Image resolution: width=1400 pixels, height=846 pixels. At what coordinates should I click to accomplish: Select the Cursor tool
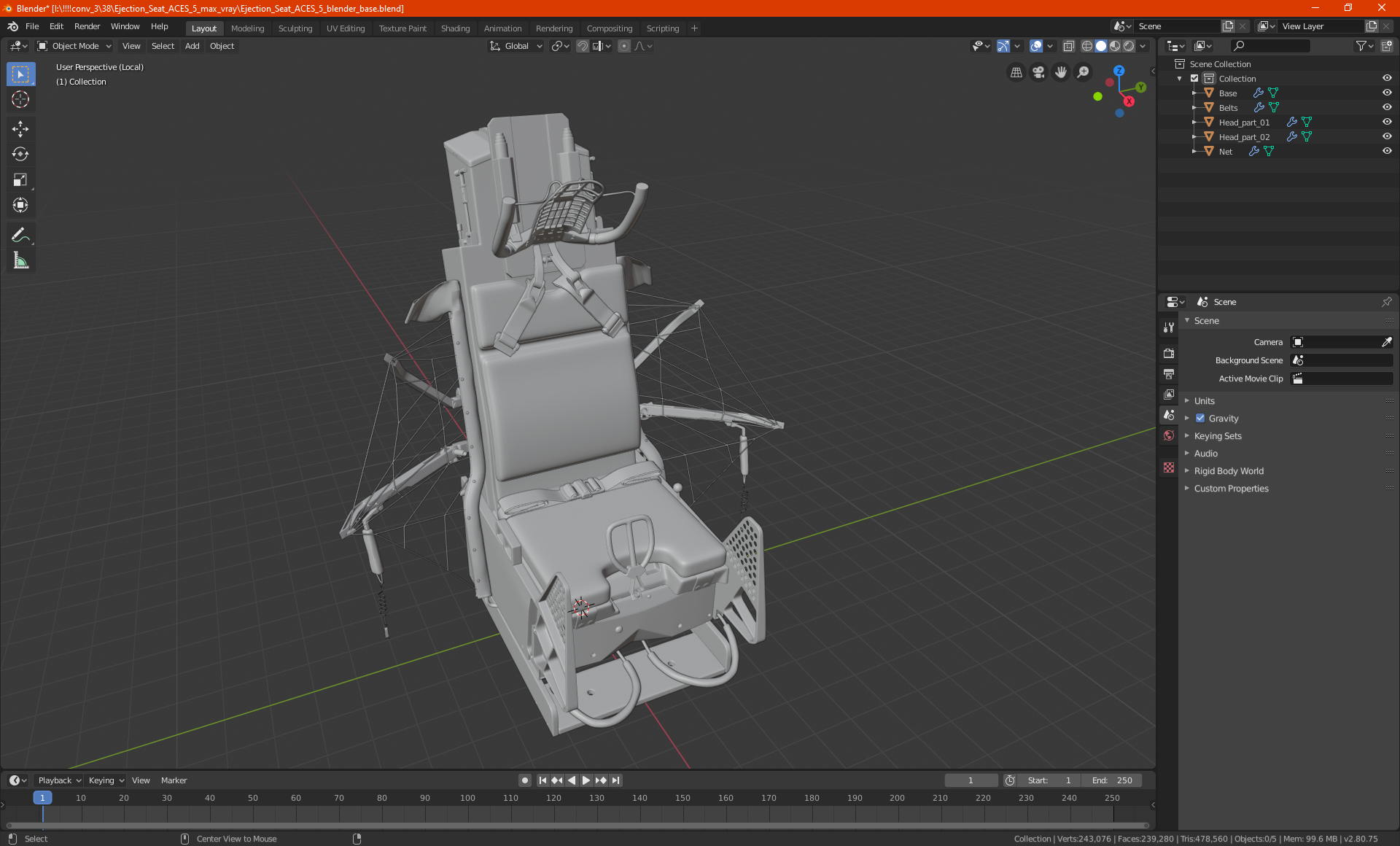tap(20, 100)
